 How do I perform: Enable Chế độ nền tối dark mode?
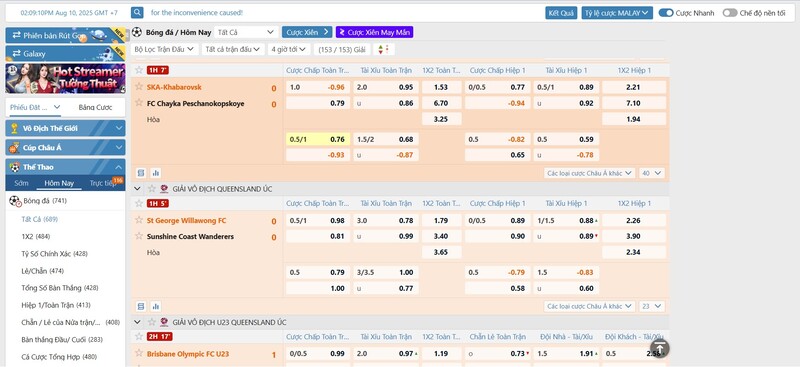730,13
